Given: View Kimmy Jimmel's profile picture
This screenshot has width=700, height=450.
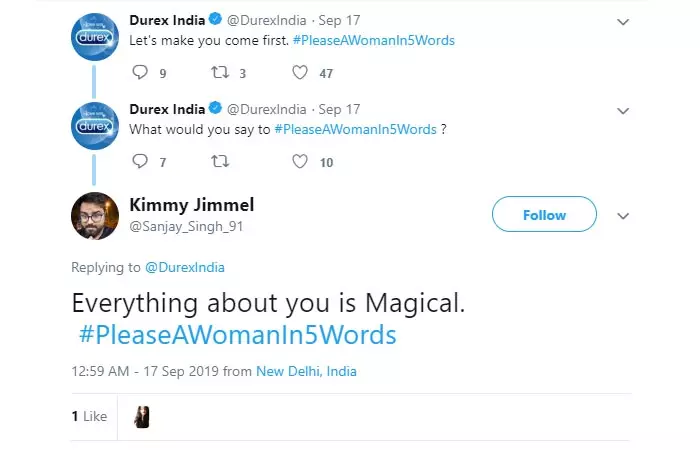Looking at the screenshot, I should pos(96,215).
